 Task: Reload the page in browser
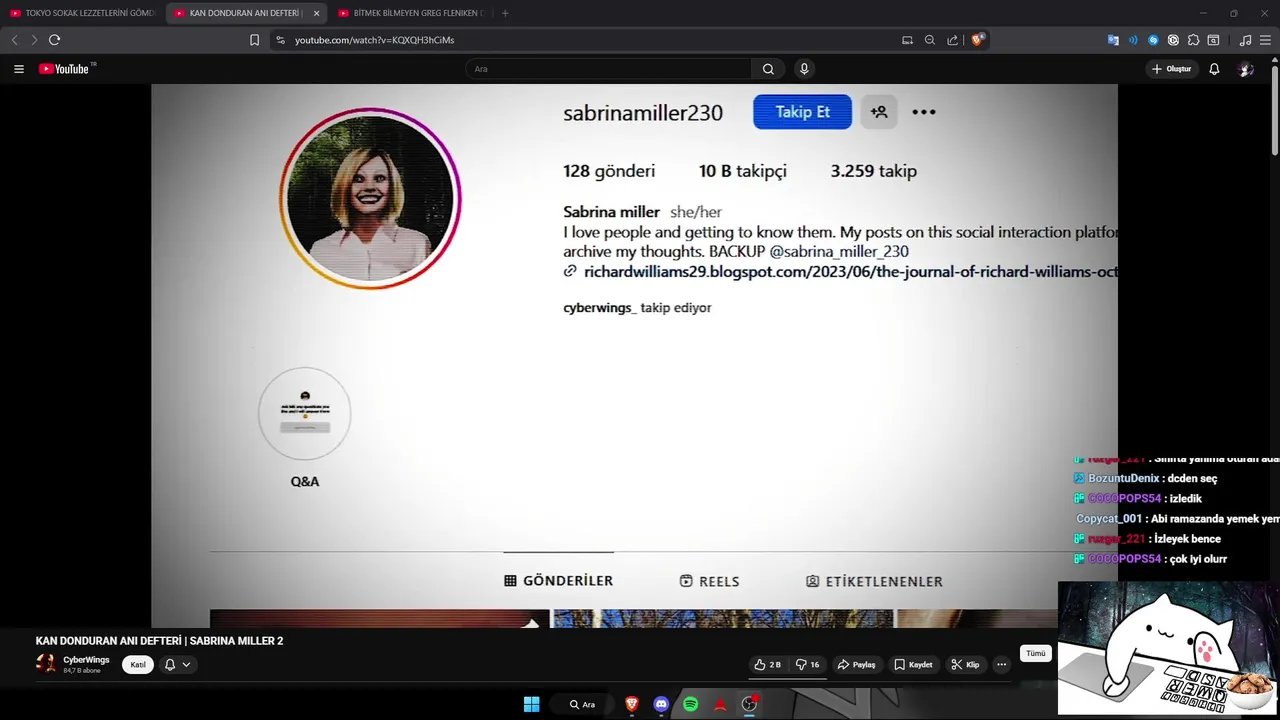tap(54, 40)
